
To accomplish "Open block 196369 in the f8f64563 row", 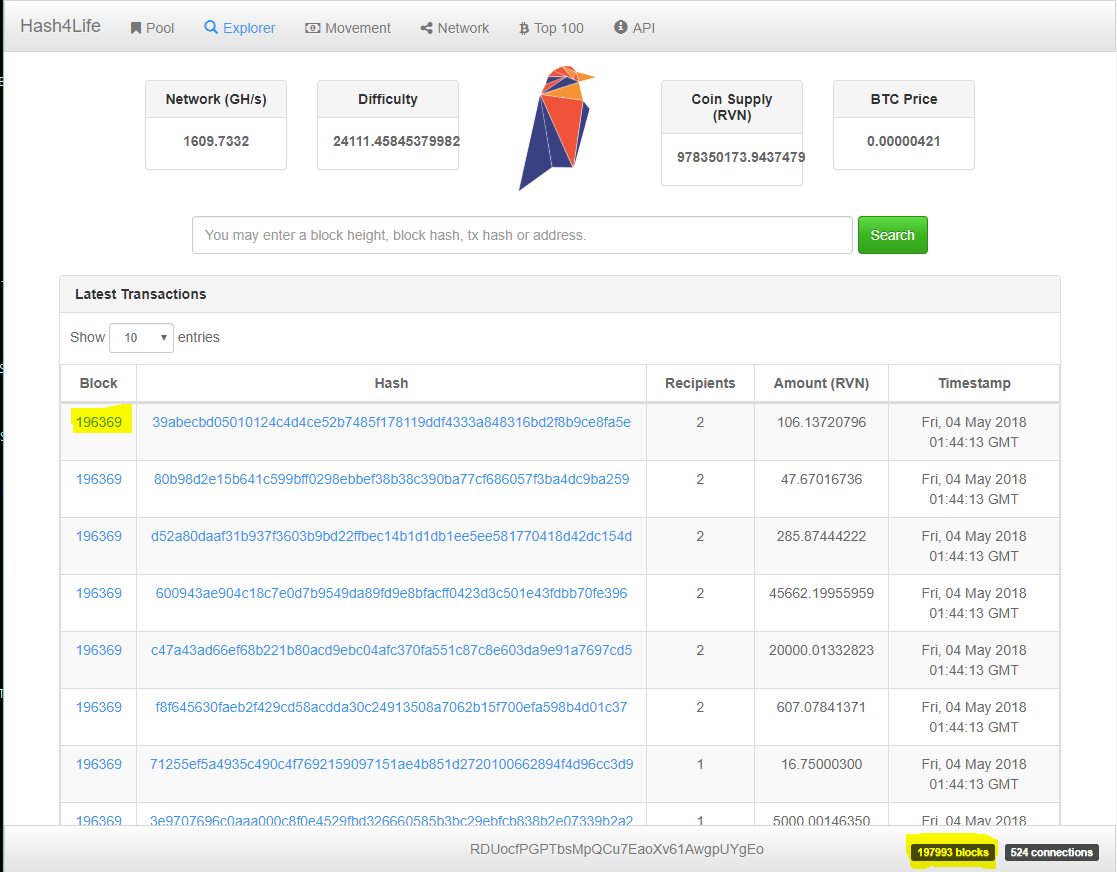I will pyautogui.click(x=99, y=707).
